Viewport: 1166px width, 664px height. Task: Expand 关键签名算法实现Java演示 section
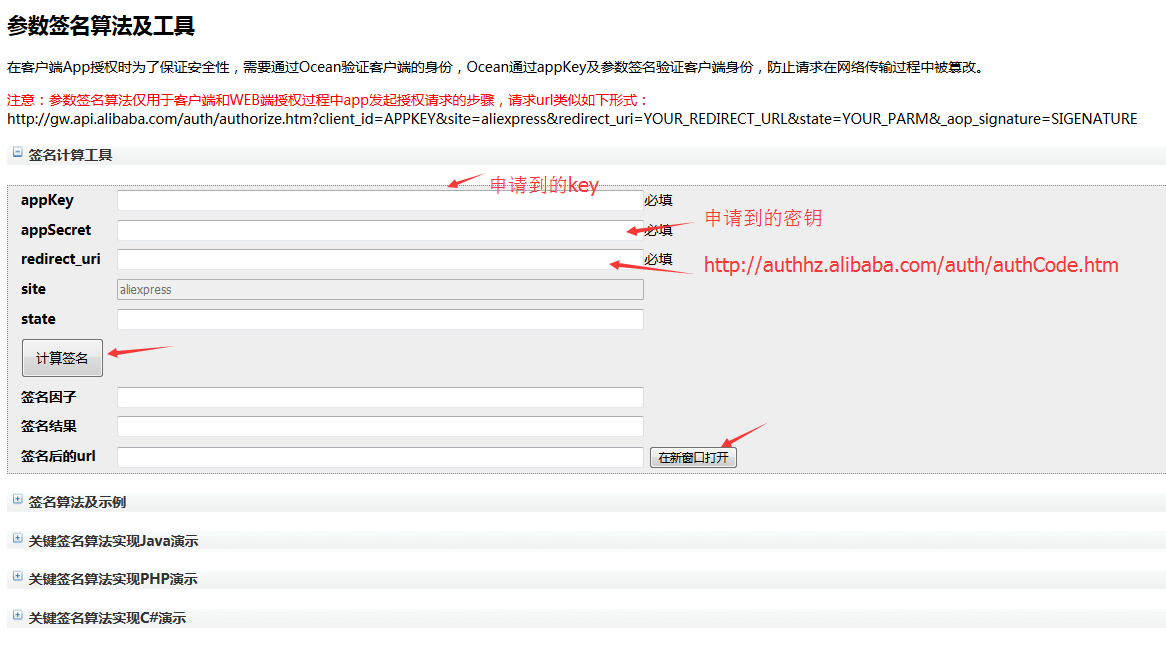pyautogui.click(x=17, y=538)
